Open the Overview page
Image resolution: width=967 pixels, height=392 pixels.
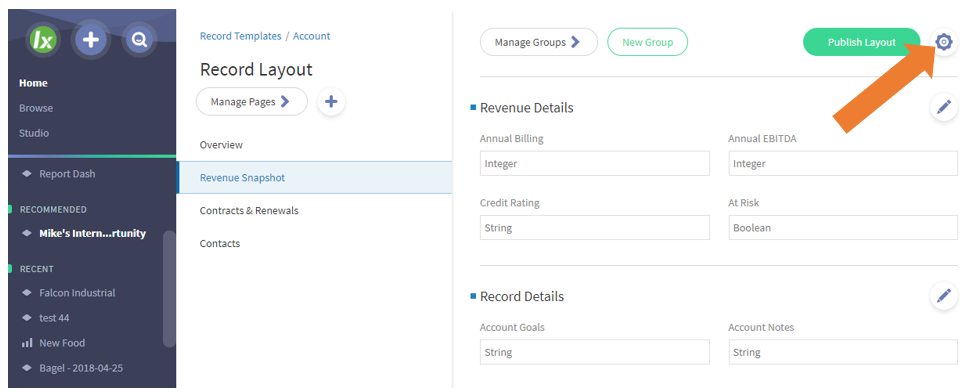pos(221,145)
